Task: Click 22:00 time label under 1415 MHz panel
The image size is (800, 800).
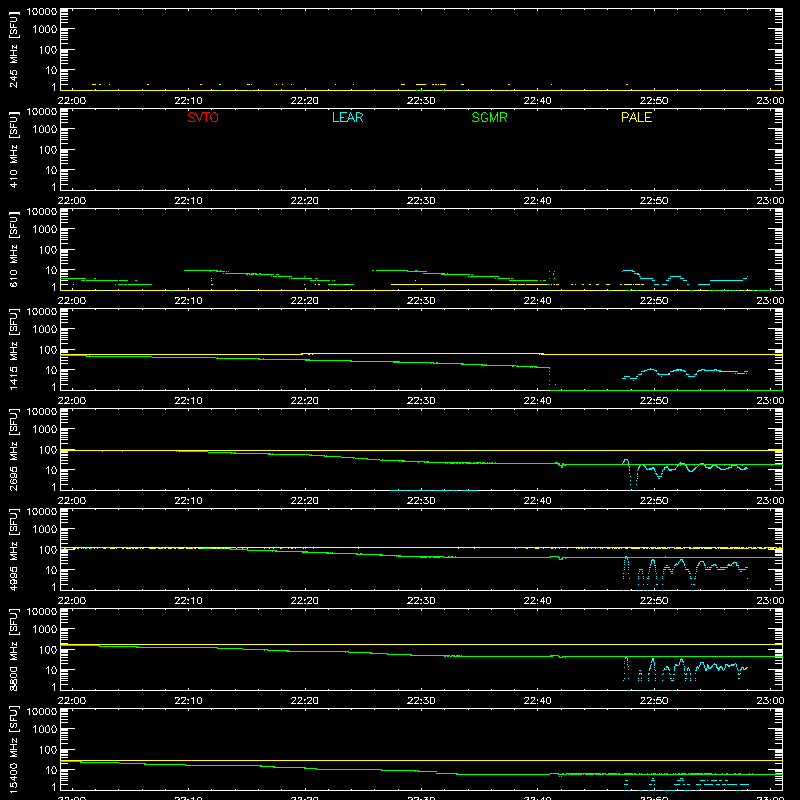Action: (x=72, y=401)
